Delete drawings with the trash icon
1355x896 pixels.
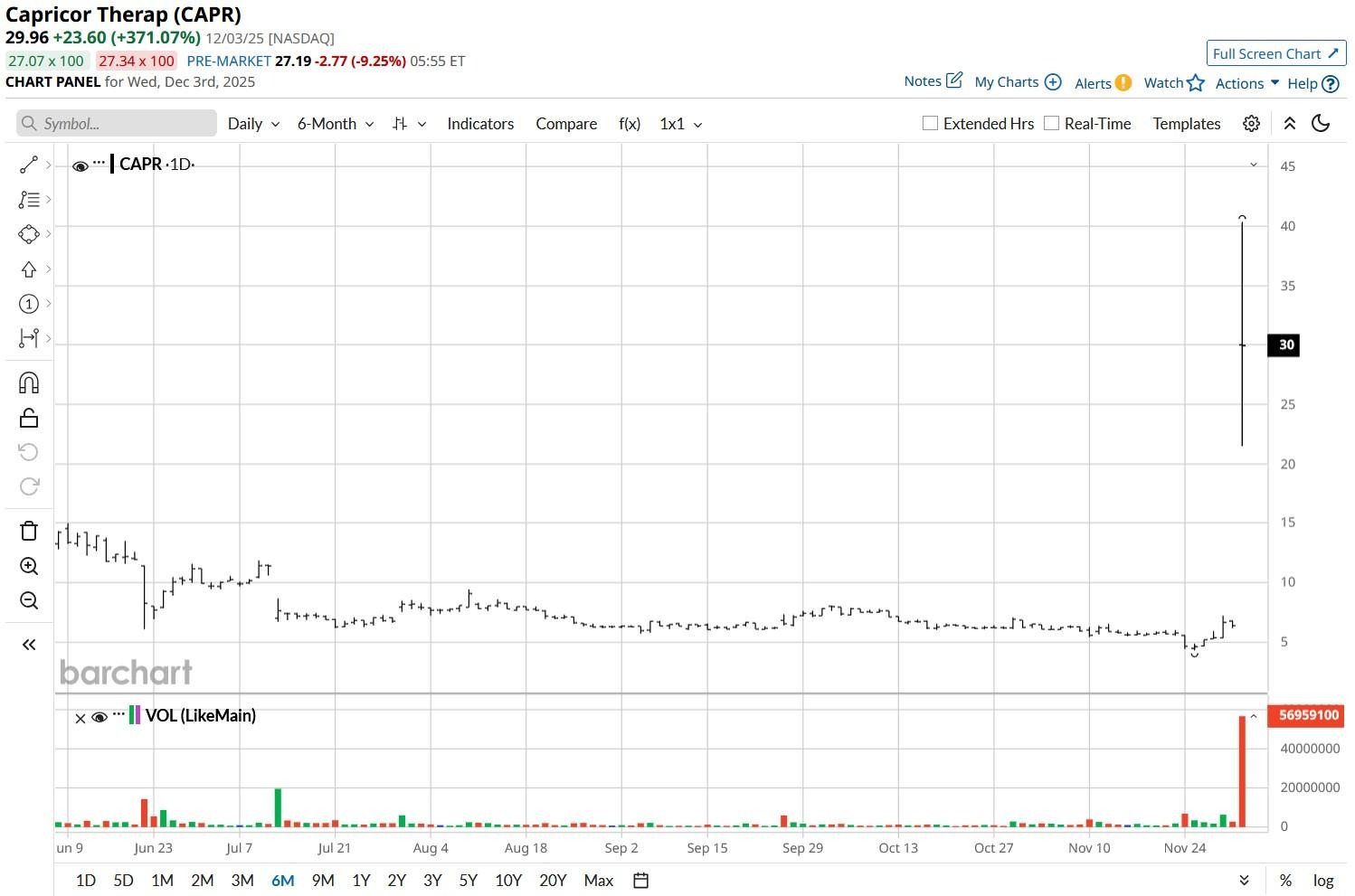point(29,531)
